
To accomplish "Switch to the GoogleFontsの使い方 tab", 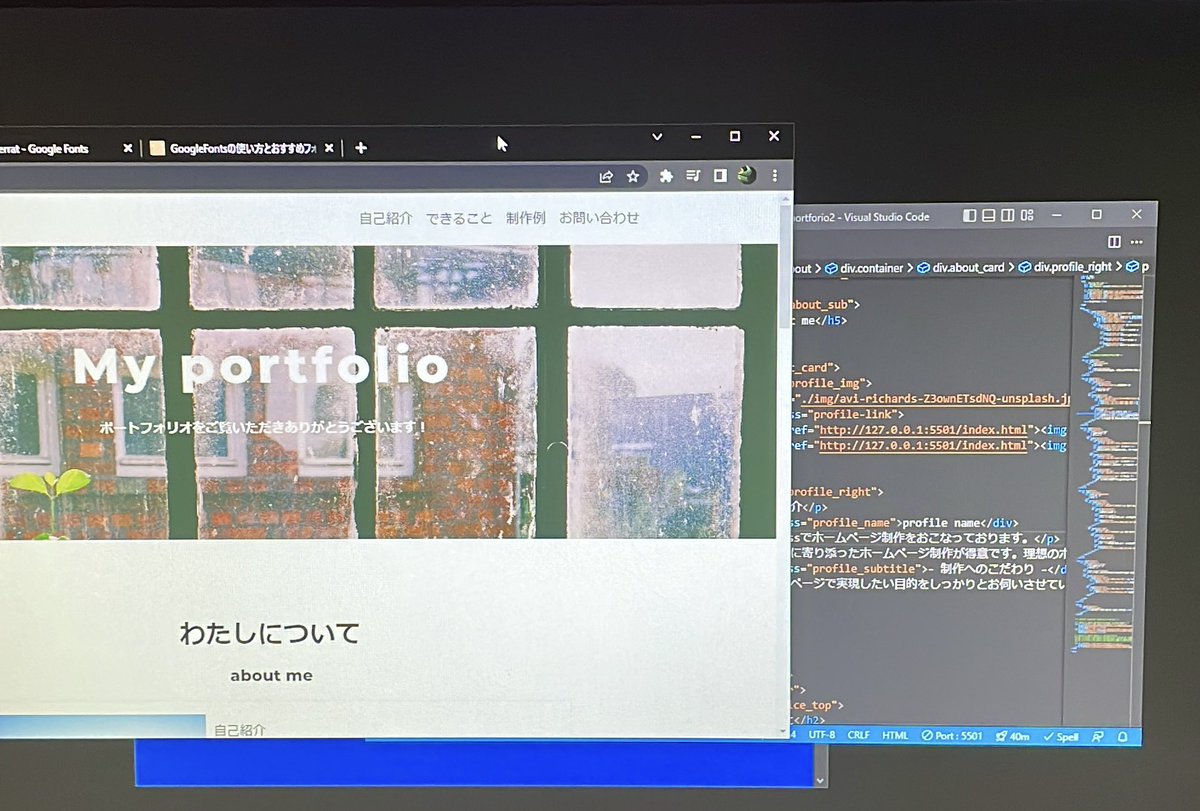I will pyautogui.click(x=235, y=146).
